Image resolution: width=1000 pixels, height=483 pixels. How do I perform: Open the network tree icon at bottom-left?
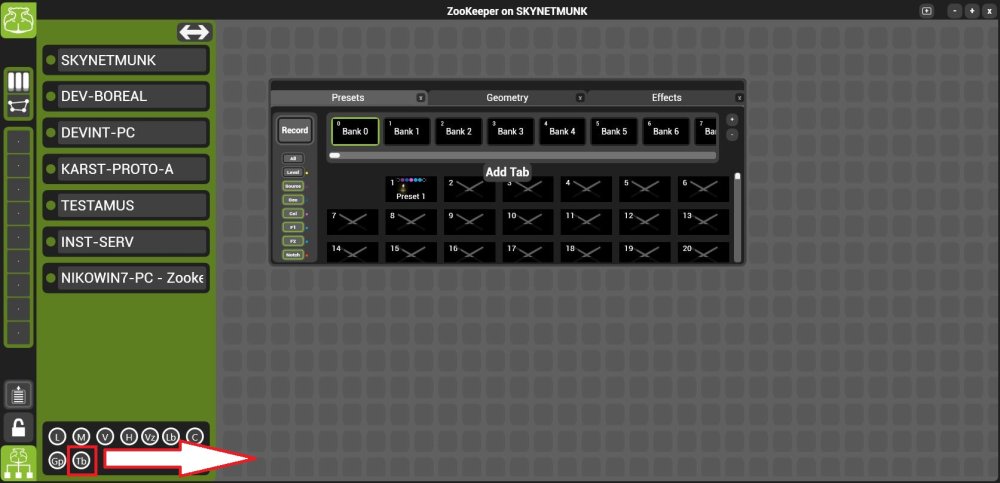tap(18, 463)
